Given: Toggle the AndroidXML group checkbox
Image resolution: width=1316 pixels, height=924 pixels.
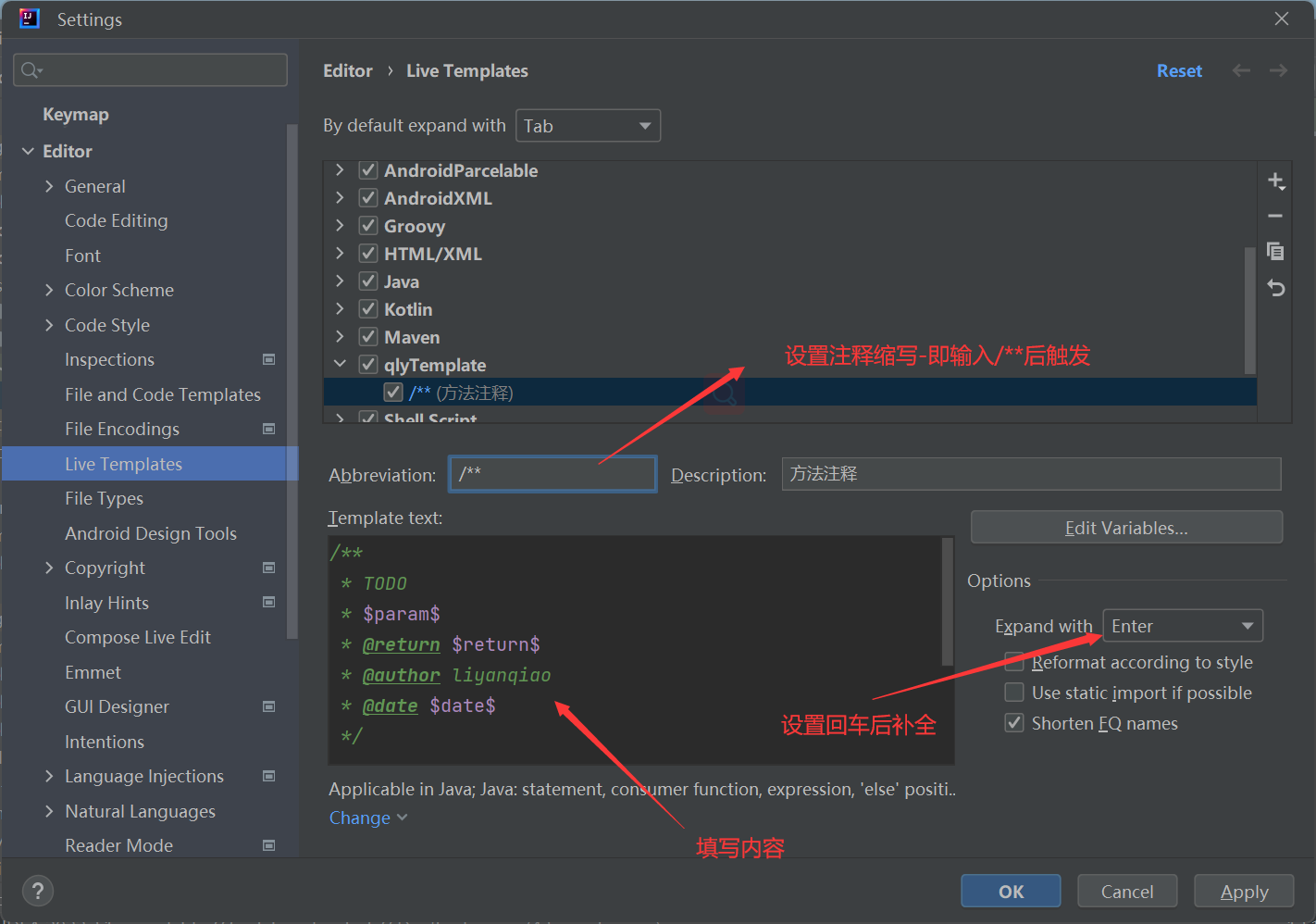Looking at the screenshot, I should [368, 198].
